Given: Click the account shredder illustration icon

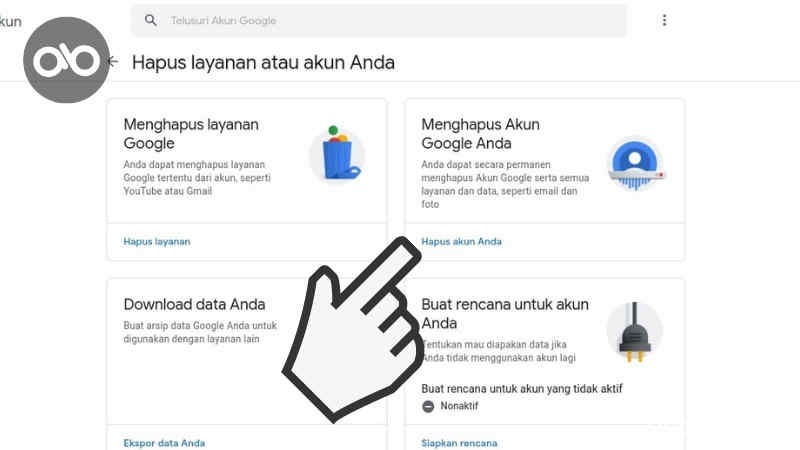Looking at the screenshot, I should [x=635, y=164].
